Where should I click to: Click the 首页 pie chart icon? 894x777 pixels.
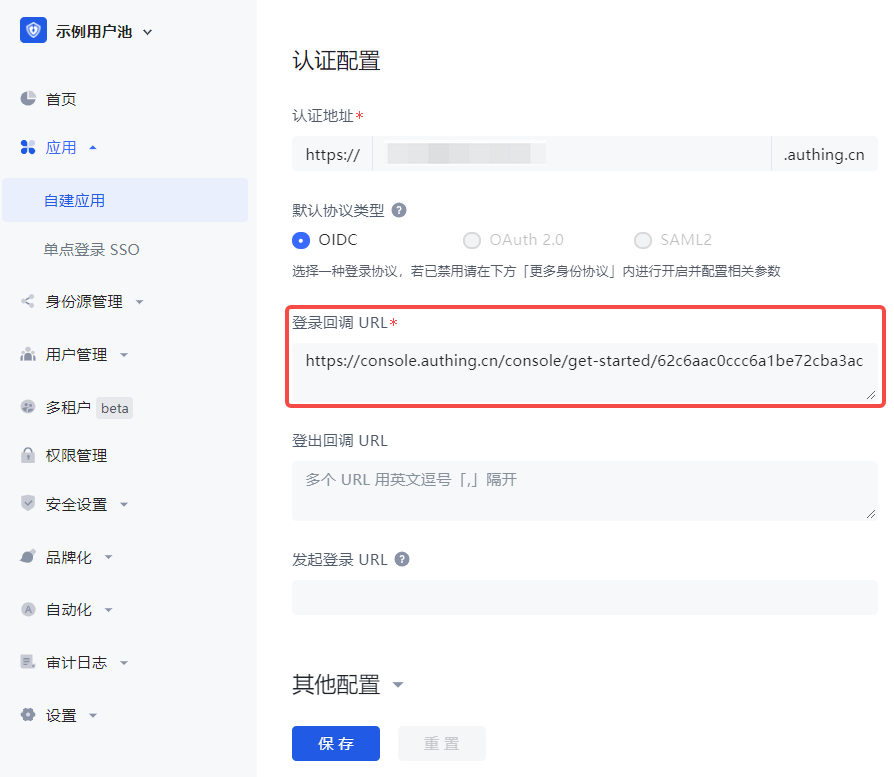coord(28,99)
